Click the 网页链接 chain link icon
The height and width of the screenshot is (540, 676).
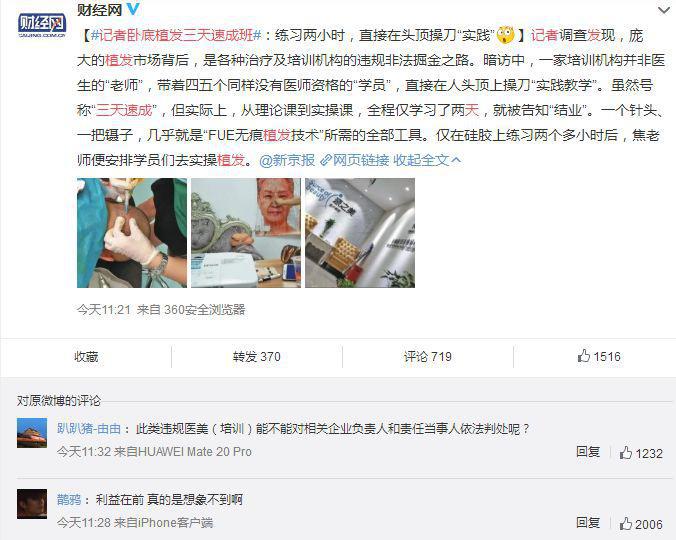coord(325,160)
